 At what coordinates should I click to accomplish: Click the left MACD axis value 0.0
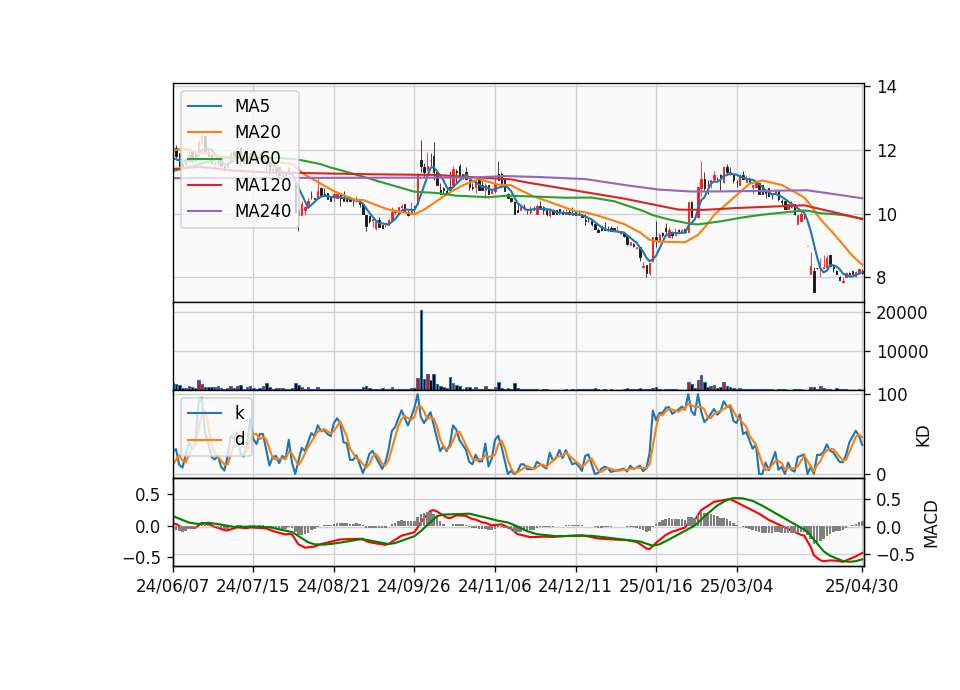click(x=147, y=527)
